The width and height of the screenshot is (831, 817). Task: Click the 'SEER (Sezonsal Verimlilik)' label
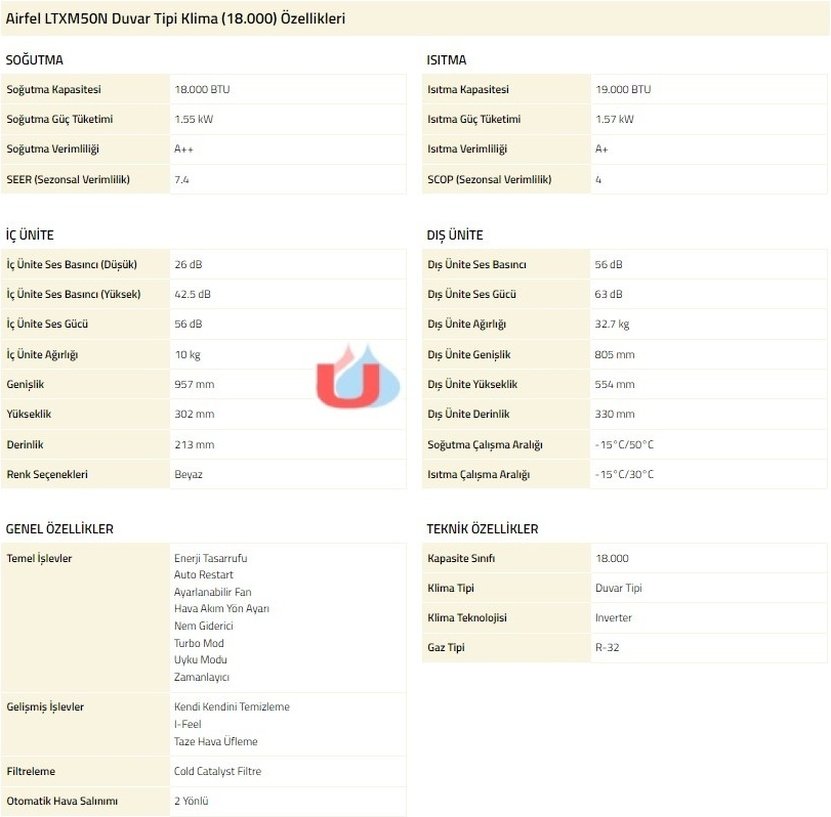[68, 179]
